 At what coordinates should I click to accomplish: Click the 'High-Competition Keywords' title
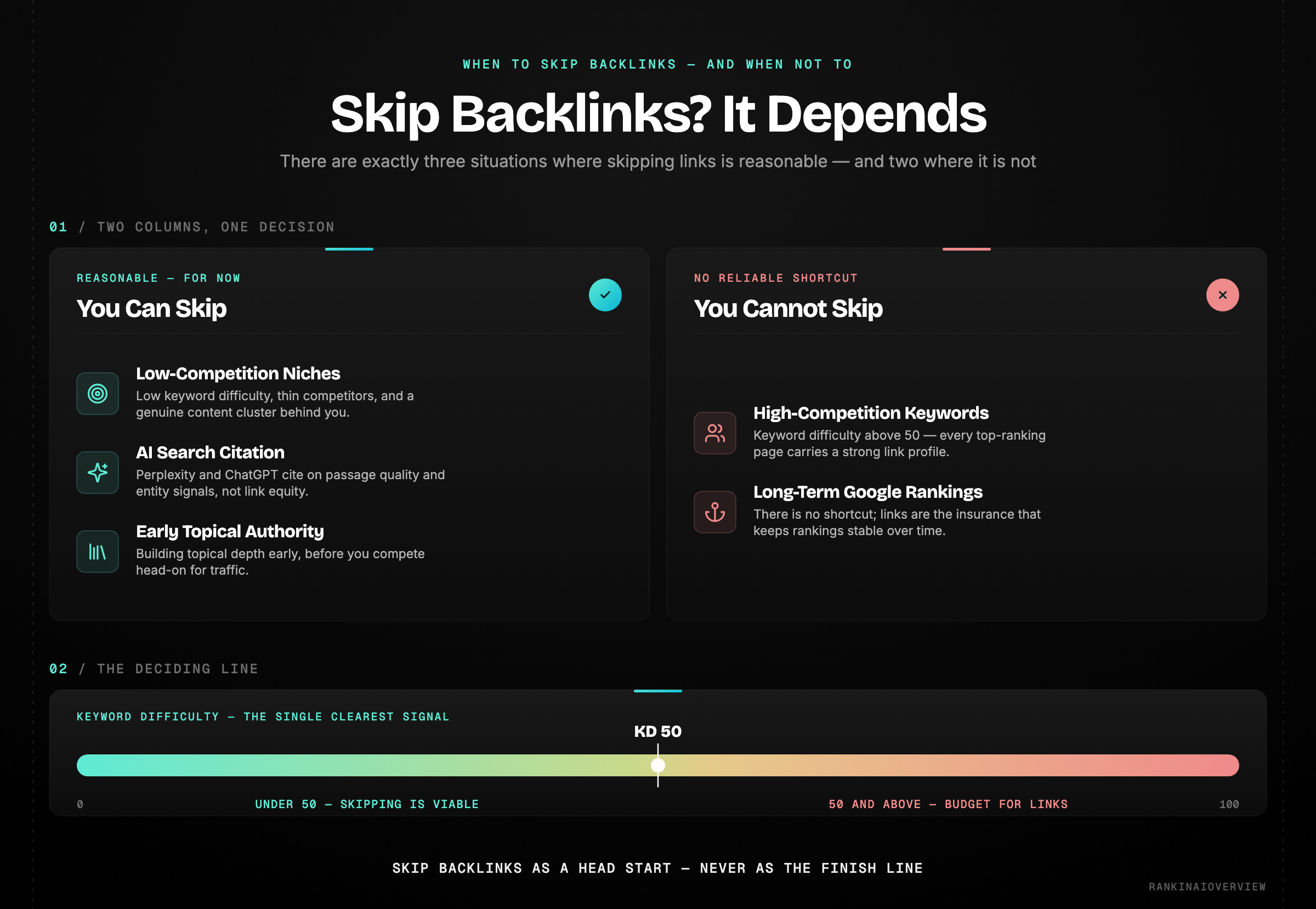click(x=871, y=413)
